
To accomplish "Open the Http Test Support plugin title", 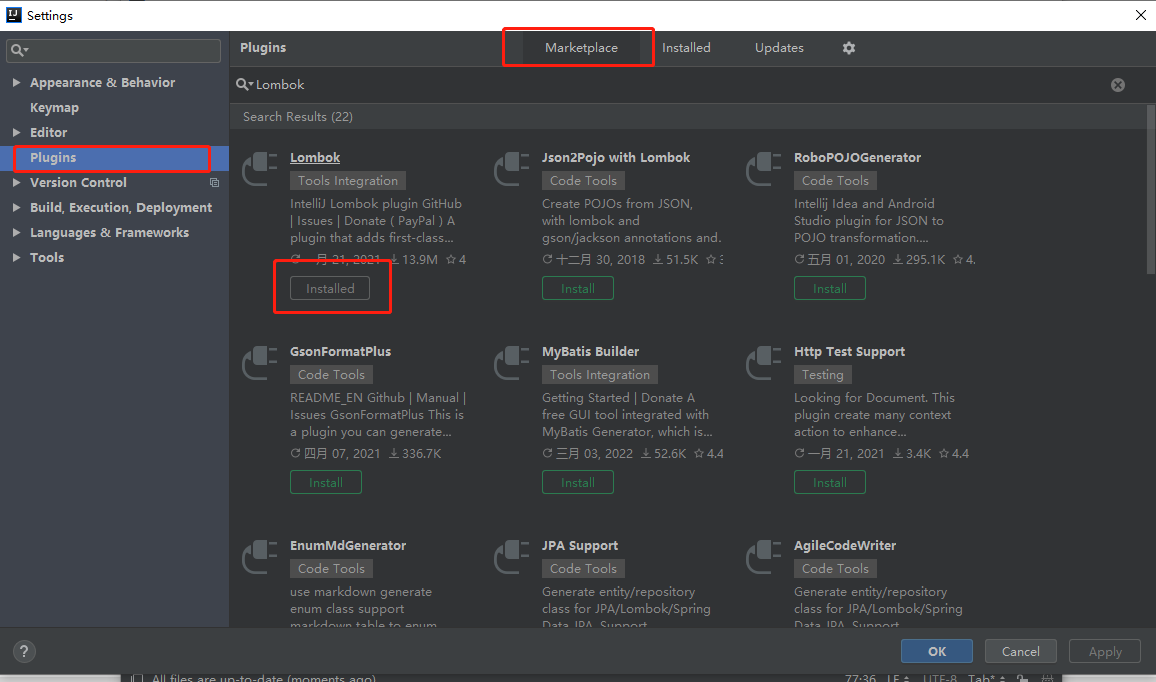I will (849, 352).
